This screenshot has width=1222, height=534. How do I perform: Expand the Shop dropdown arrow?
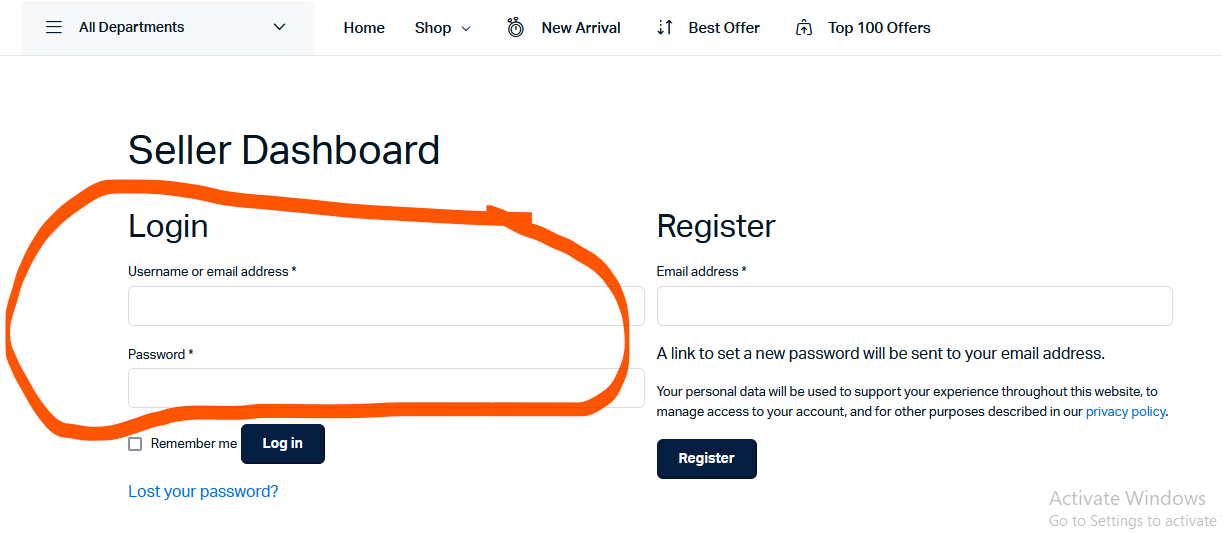click(x=466, y=29)
